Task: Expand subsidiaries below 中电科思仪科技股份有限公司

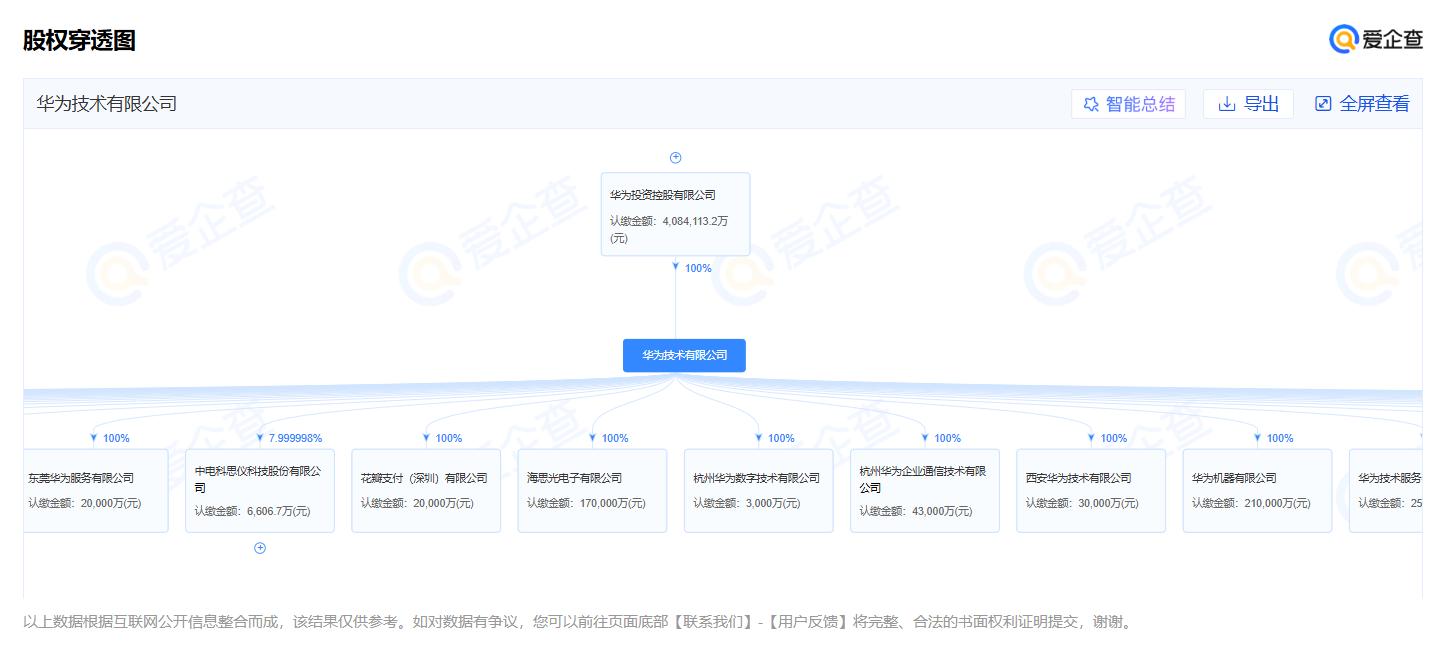Action: click(260, 548)
